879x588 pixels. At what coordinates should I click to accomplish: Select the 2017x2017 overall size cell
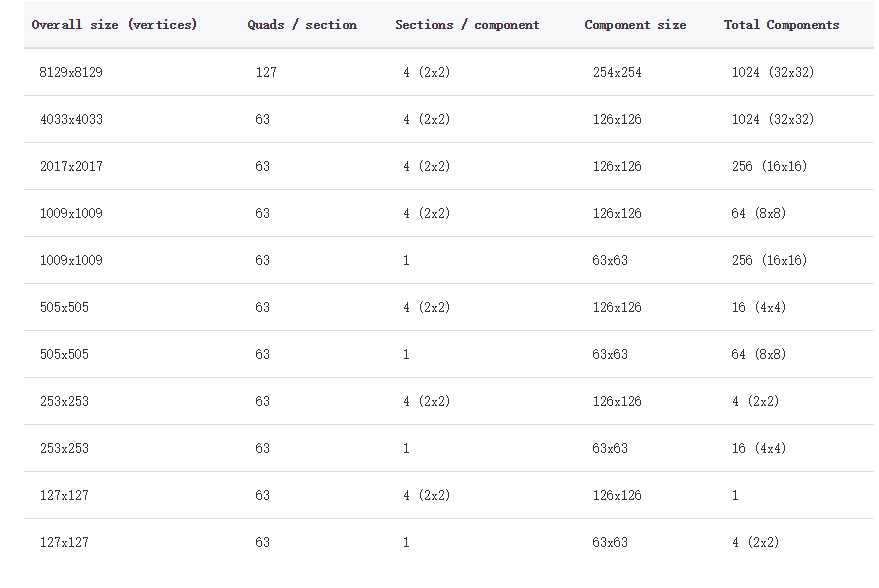tap(71, 166)
